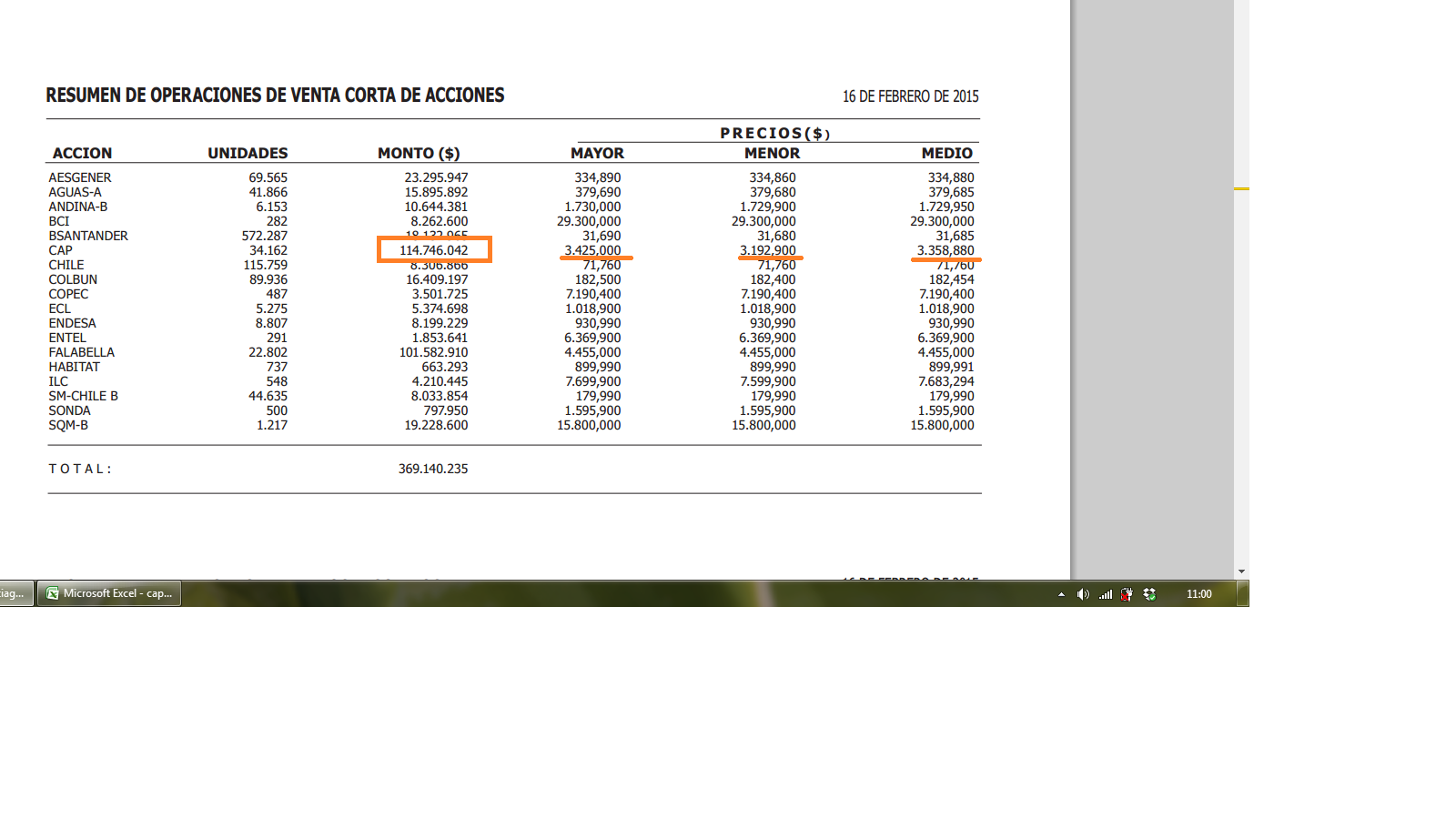Click the UNIDADES column header
1456x819 pixels.
pos(248,153)
